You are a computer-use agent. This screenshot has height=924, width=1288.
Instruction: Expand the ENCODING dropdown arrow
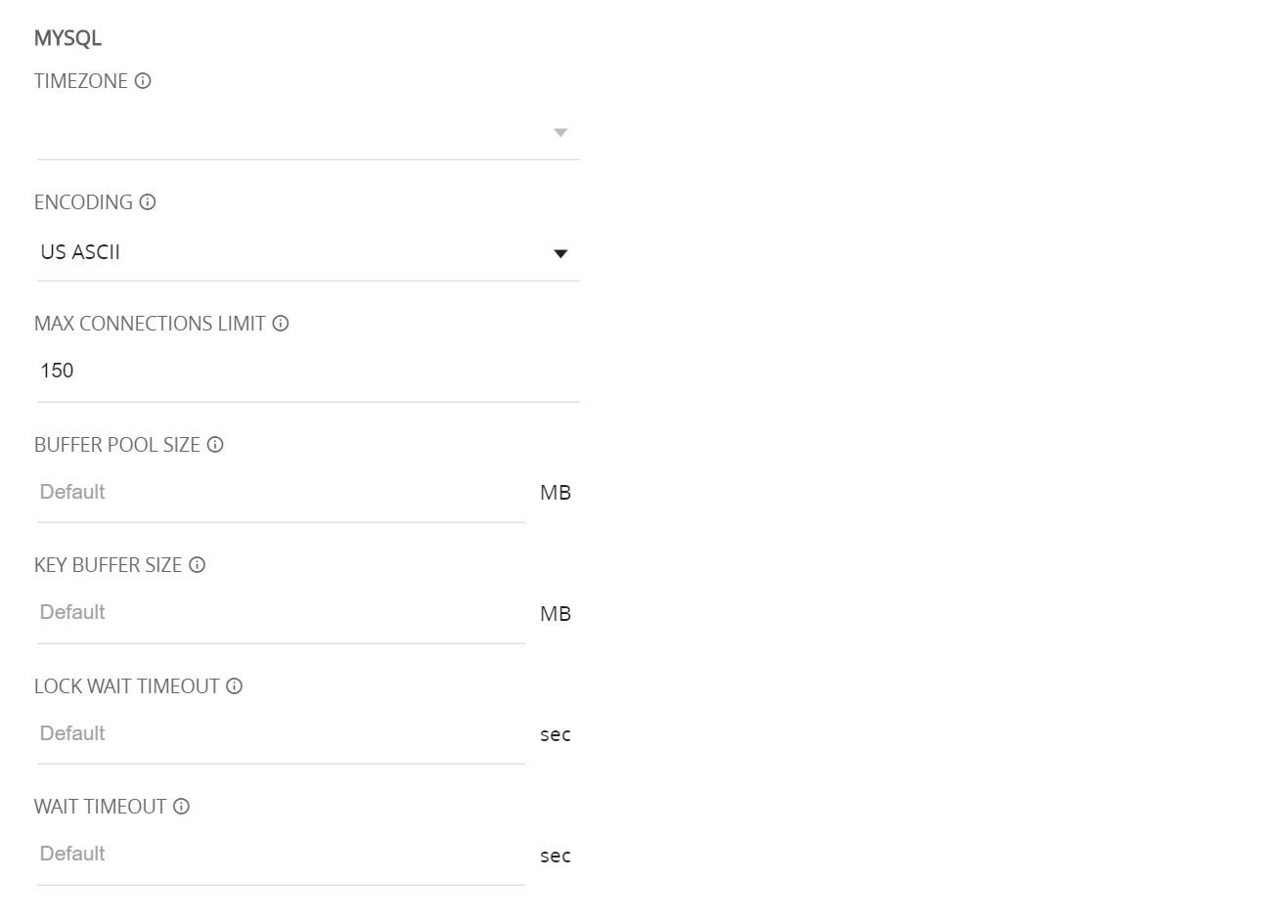coord(560,254)
